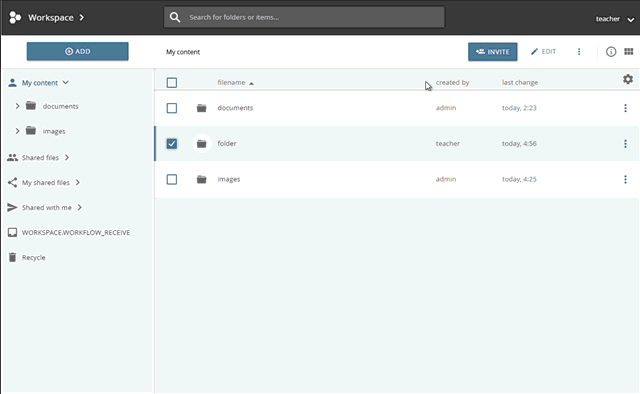Click the search magnifier icon
The width and height of the screenshot is (640, 394).
click(x=175, y=17)
